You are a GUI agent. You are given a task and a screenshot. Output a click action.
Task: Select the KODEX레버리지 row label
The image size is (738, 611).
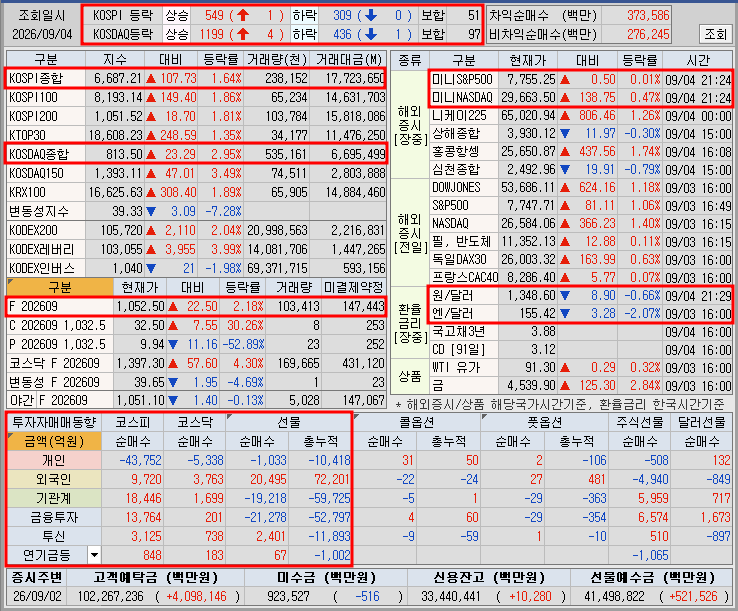click(46, 249)
